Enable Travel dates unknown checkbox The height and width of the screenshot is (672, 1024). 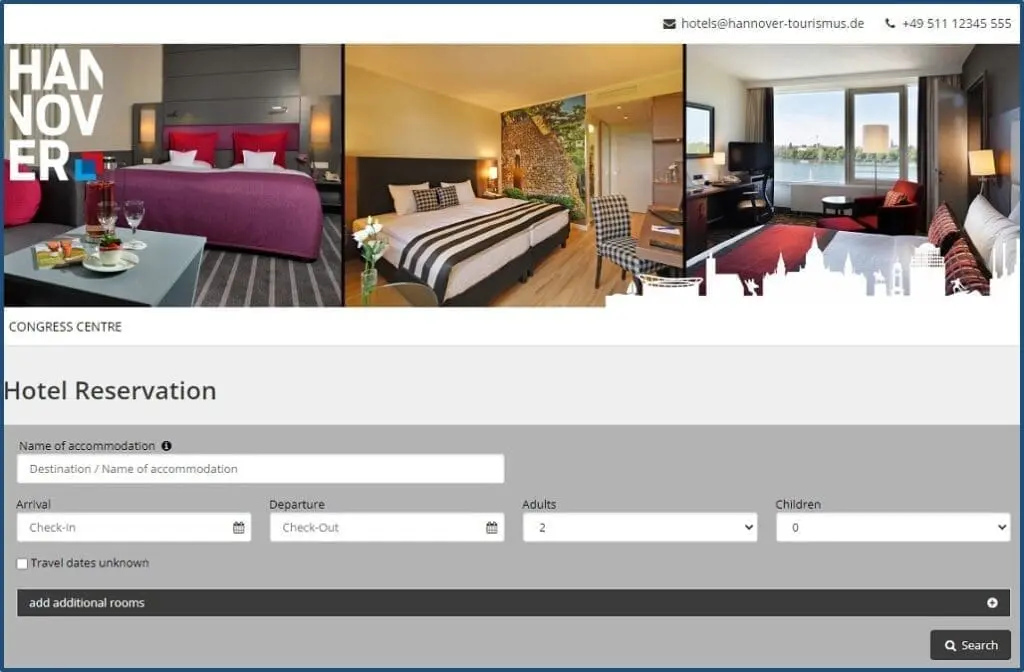[23, 564]
